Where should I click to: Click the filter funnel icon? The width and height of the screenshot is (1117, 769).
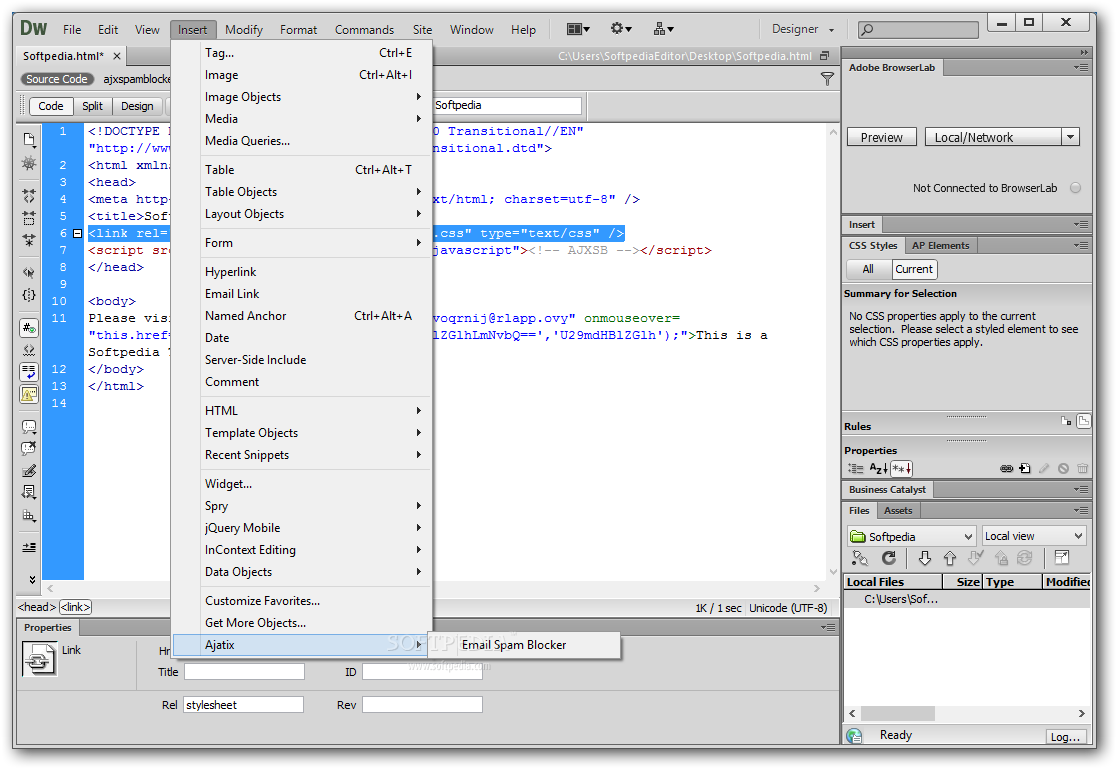pyautogui.click(x=827, y=78)
